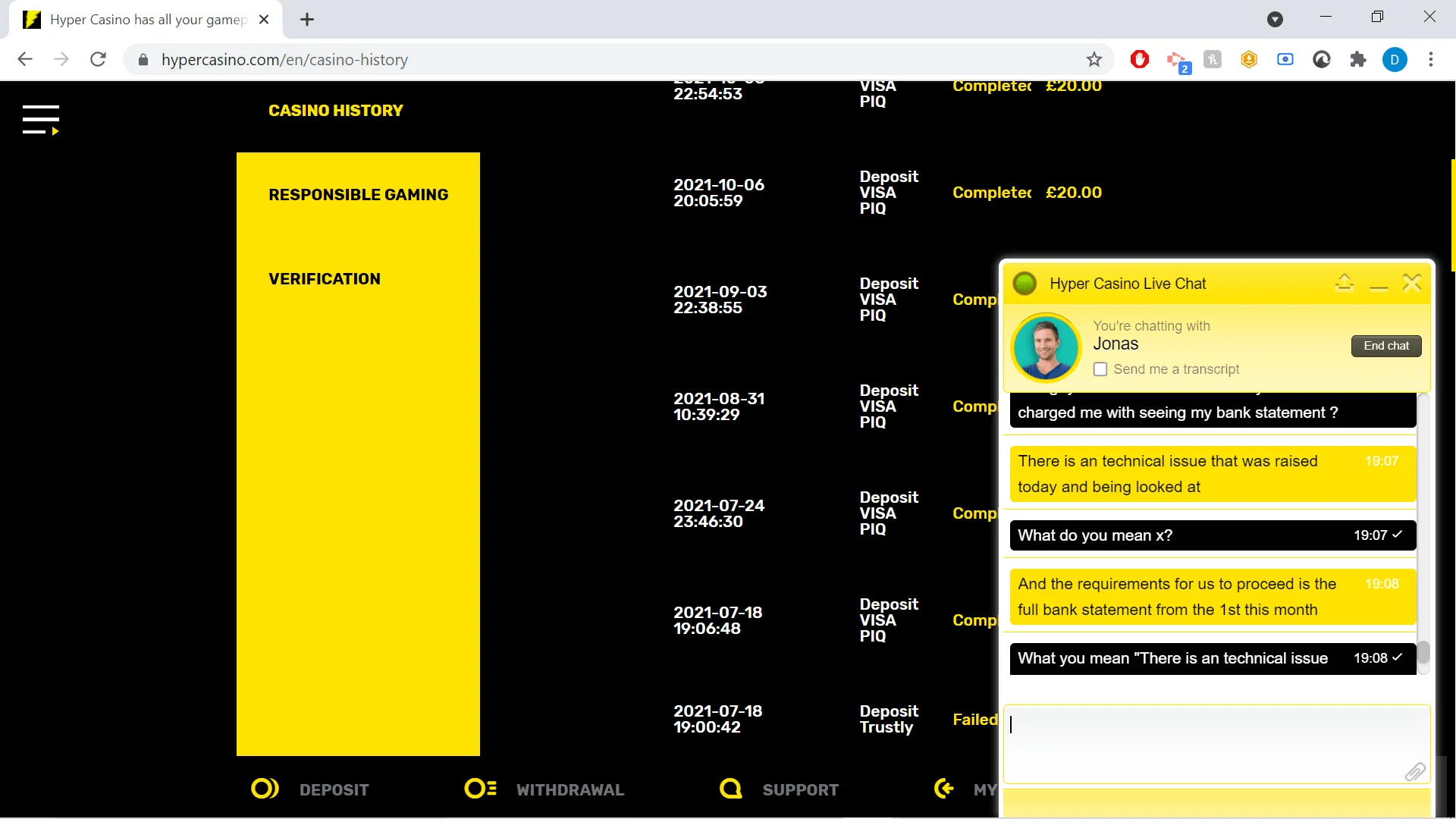Screen dimensions: 1456x819
Task: Click the full bank statement message from 19:08
Action: click(x=1213, y=597)
